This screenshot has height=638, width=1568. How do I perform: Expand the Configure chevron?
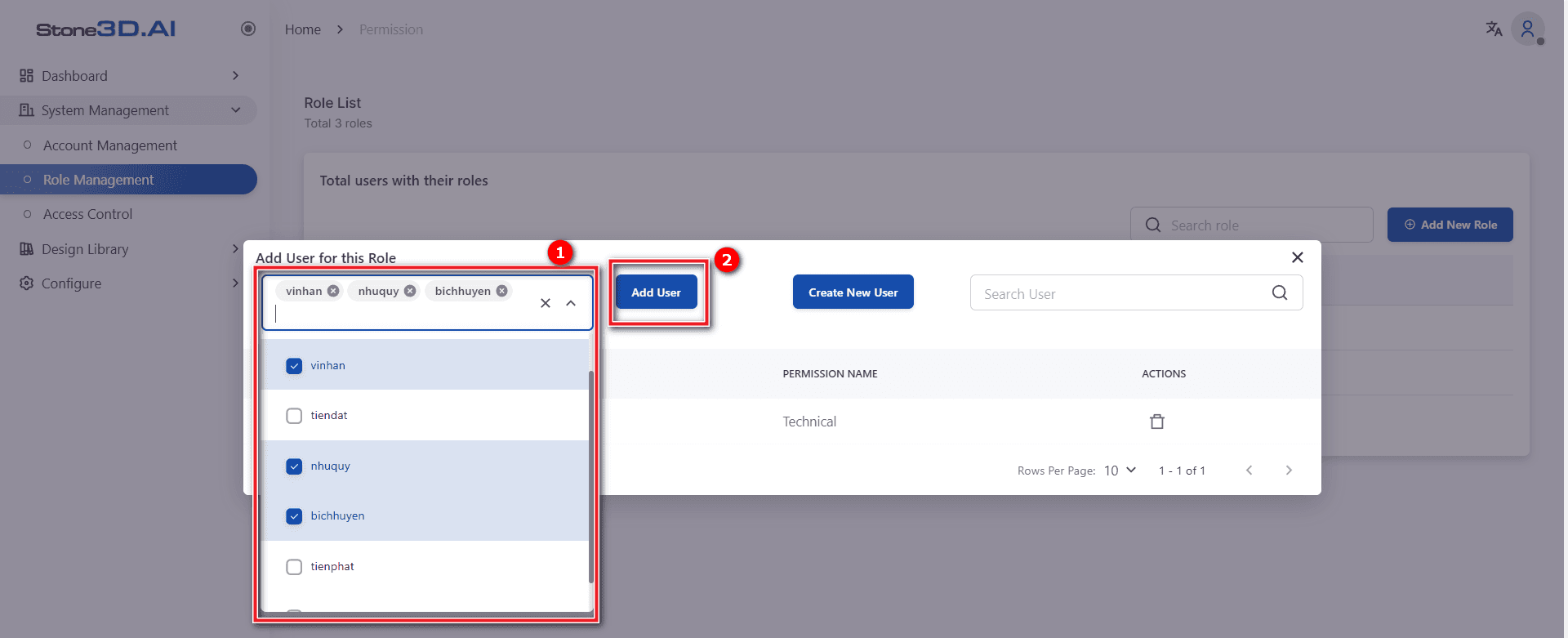[235, 283]
